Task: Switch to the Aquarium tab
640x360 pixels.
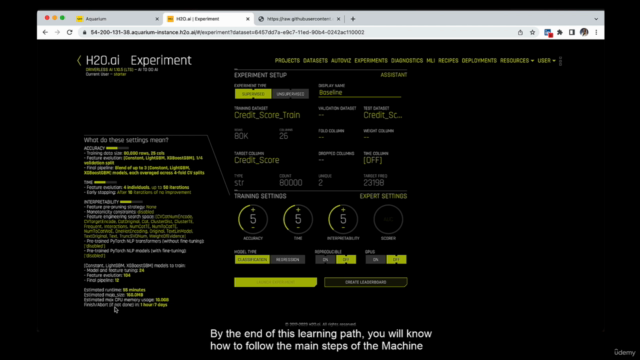Action: (x=117, y=19)
